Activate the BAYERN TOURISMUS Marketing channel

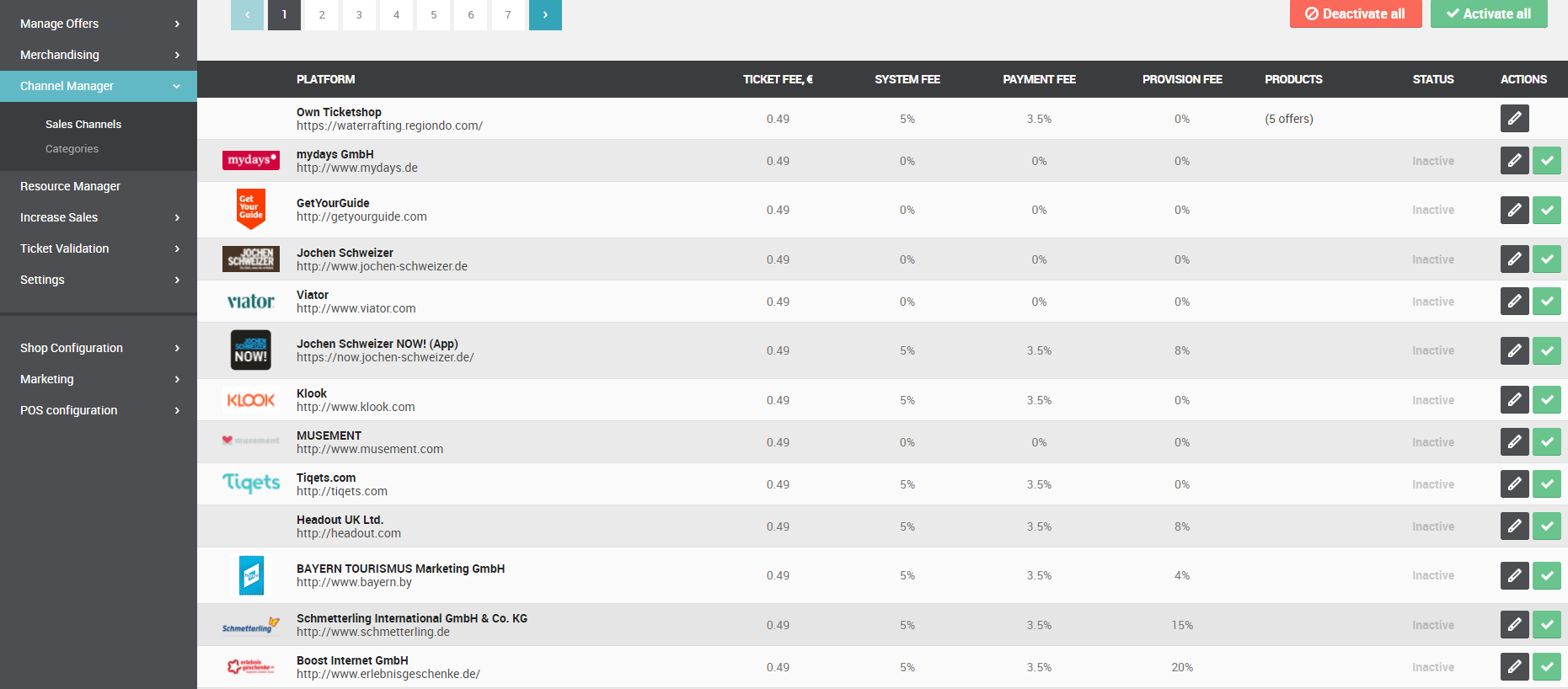(1547, 575)
